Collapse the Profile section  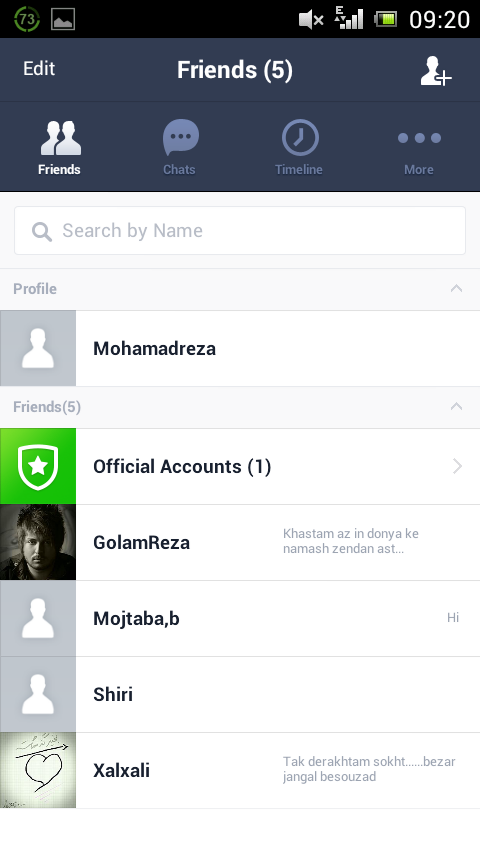point(456,289)
